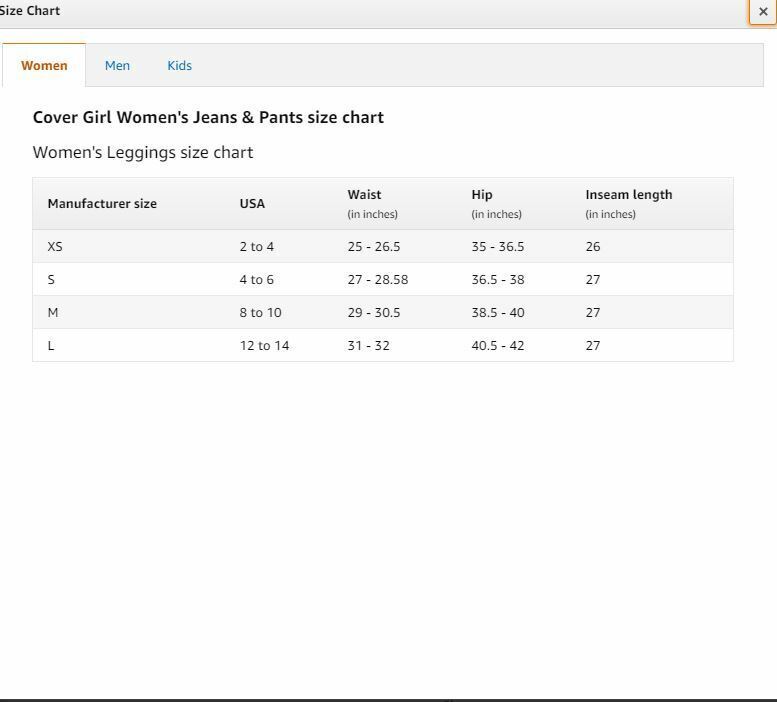Screen dimensions: 777x702
Task: Select the M manufacturer size cell
Action: pyautogui.click(x=53, y=313)
